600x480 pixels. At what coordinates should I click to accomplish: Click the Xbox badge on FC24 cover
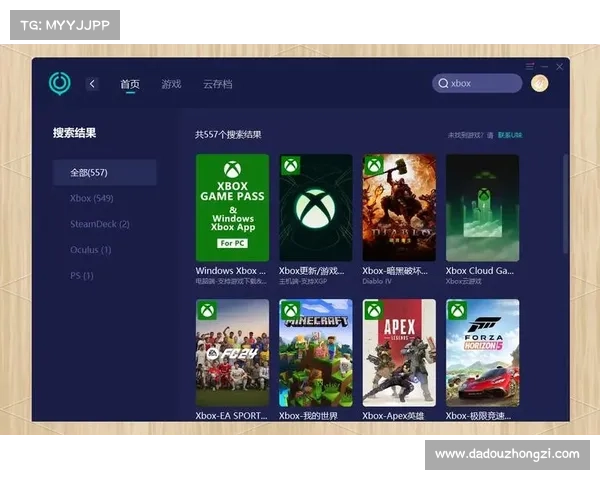(x=207, y=310)
